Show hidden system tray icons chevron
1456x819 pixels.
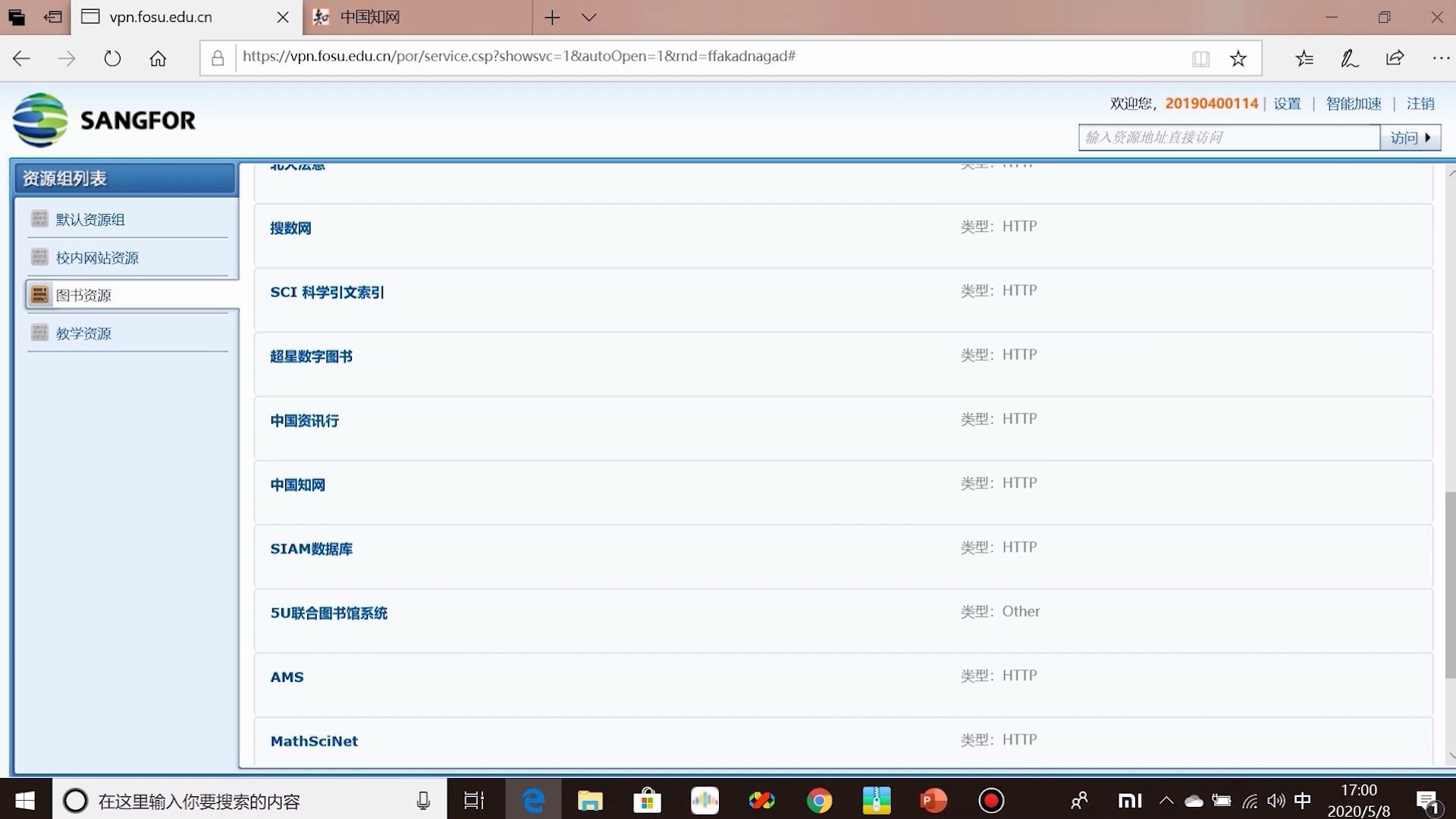1166,801
